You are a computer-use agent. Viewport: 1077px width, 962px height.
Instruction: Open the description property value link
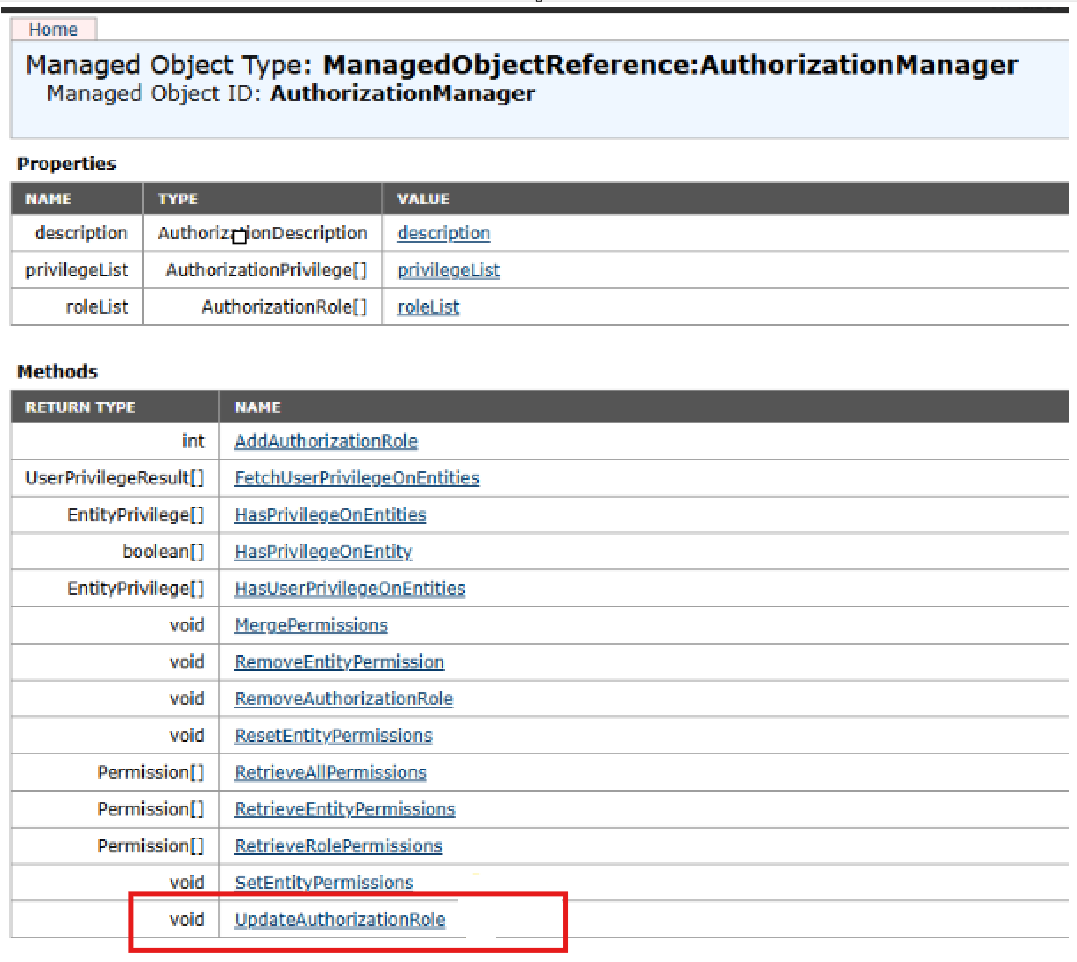[443, 233]
